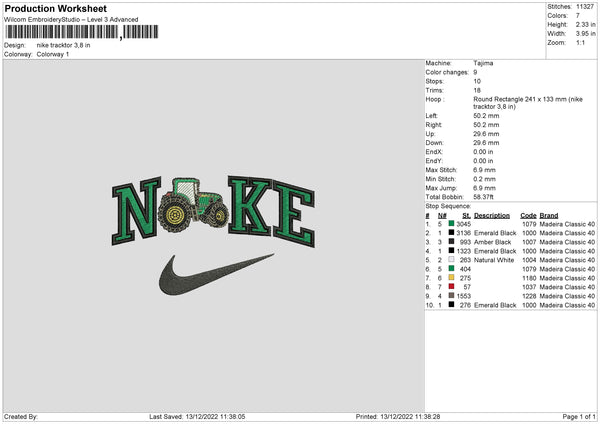
Task: Click design name 'nike tracktor 3,8 in'
Action: pyautogui.click(x=64, y=45)
